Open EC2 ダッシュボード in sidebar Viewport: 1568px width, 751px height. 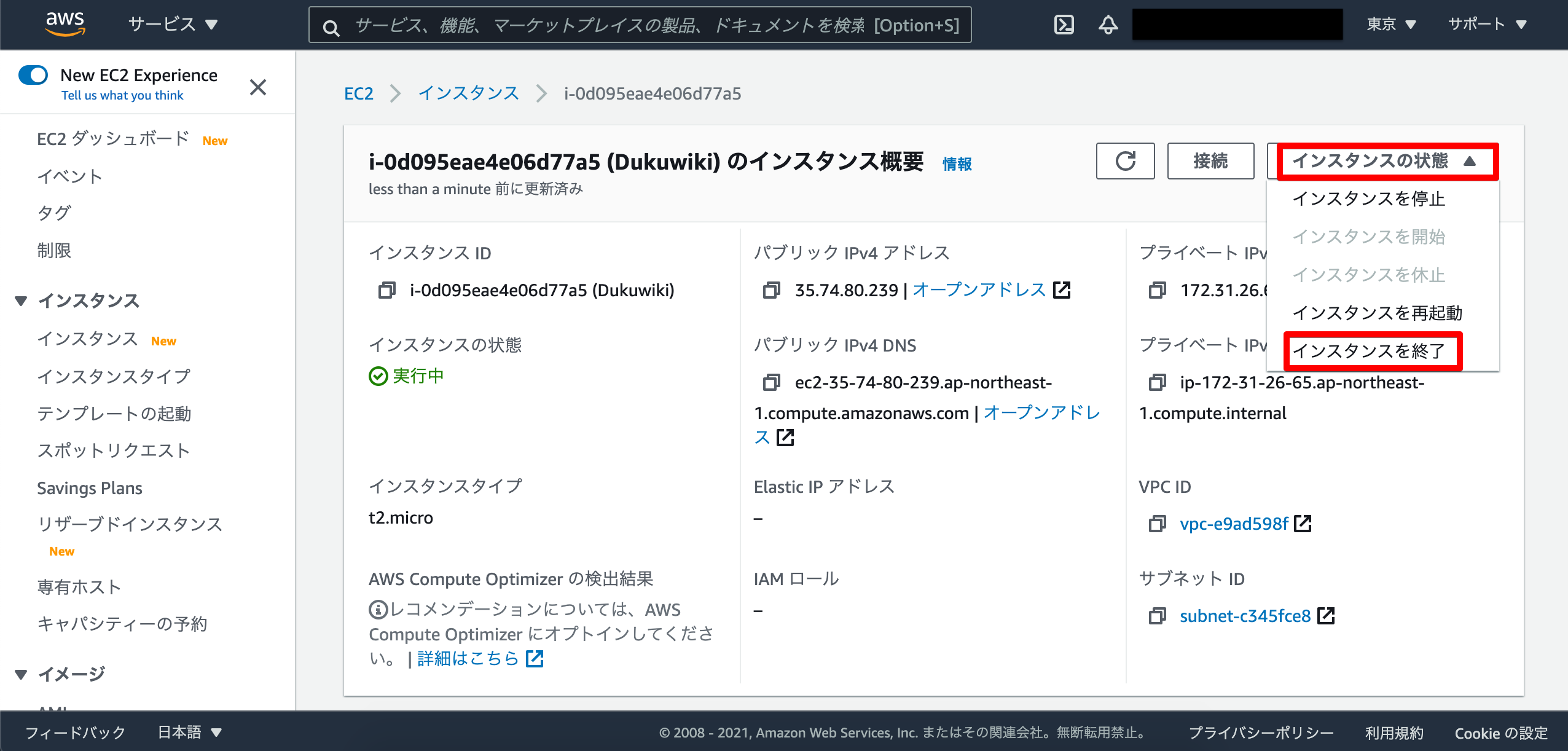click(113, 138)
